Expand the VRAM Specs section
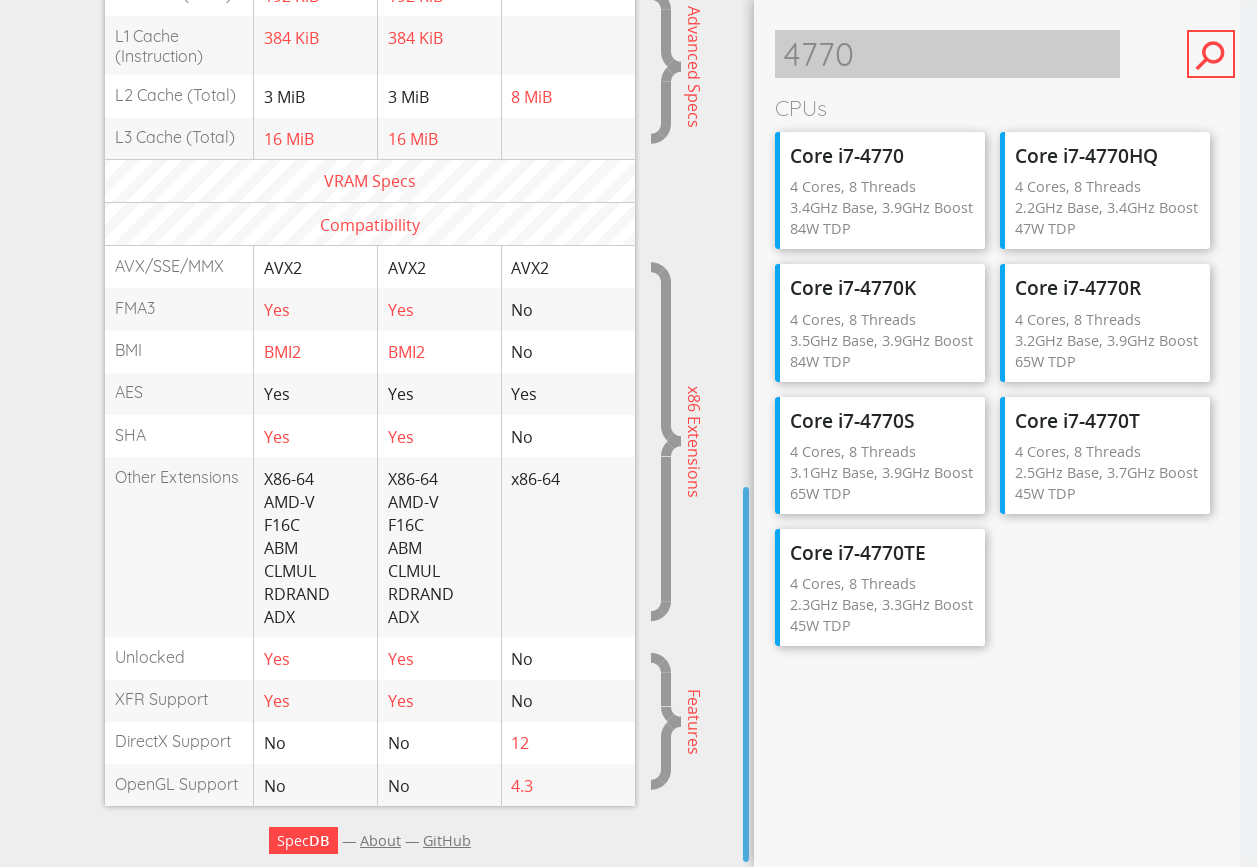The image size is (1257, 867). coord(370,181)
